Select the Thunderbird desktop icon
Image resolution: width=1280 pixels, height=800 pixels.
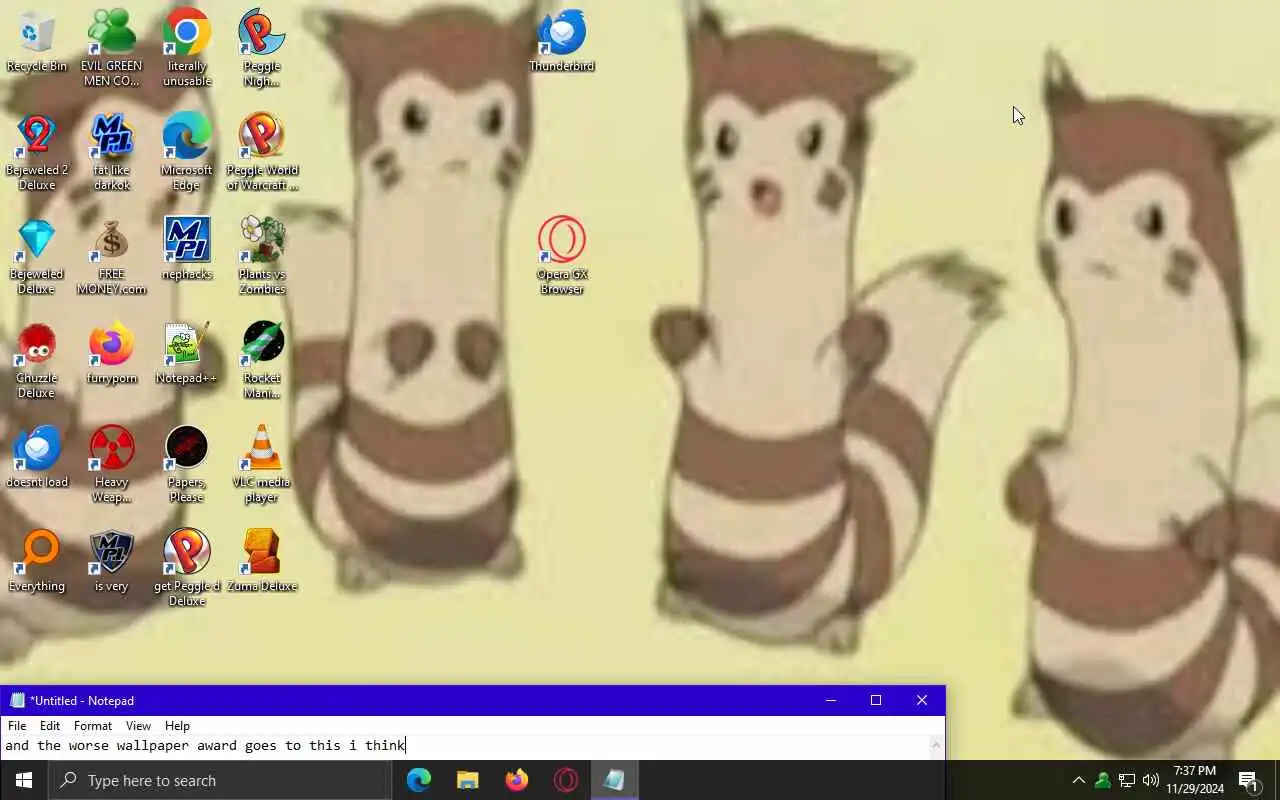[x=562, y=42]
